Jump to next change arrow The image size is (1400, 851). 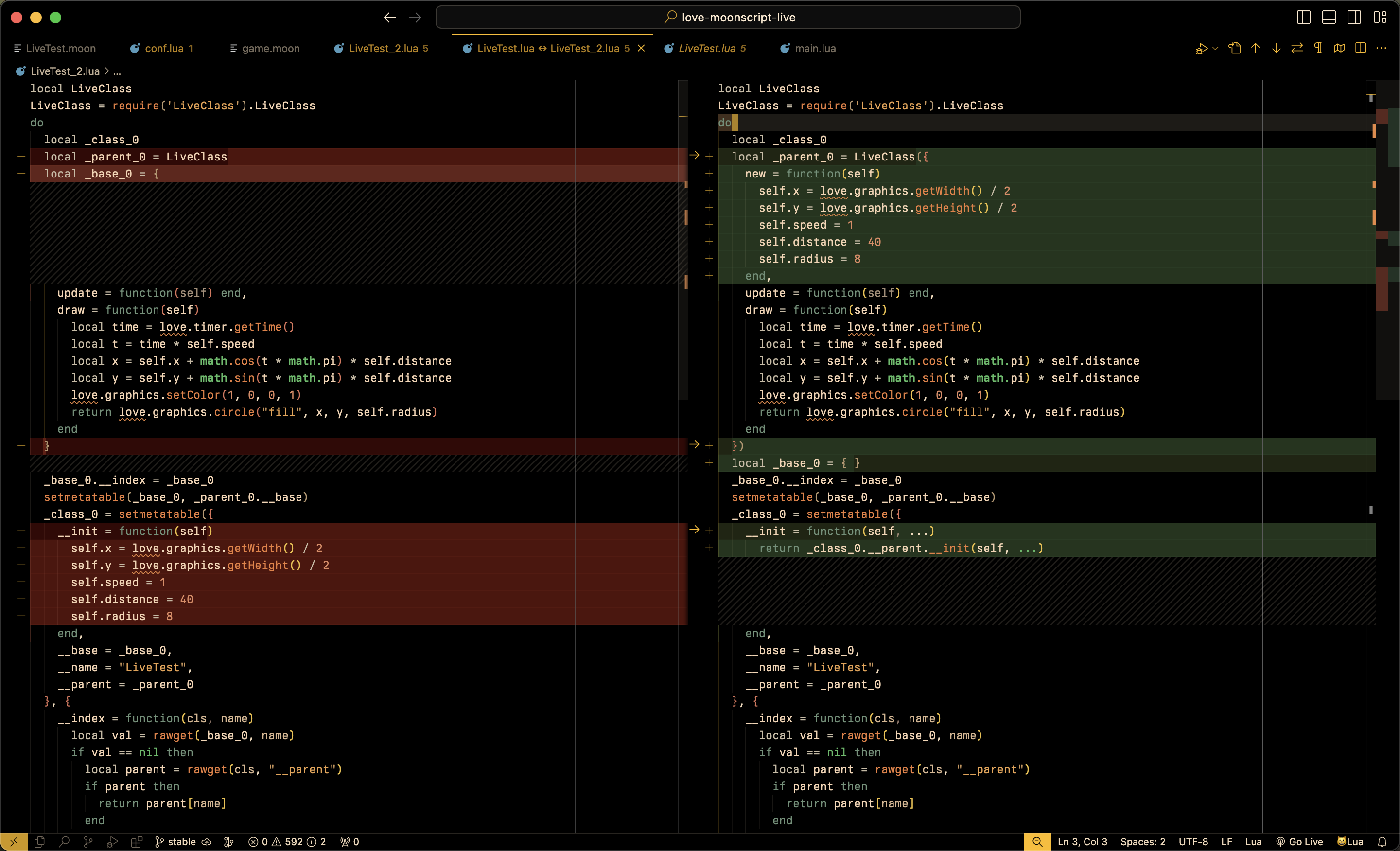1276,48
